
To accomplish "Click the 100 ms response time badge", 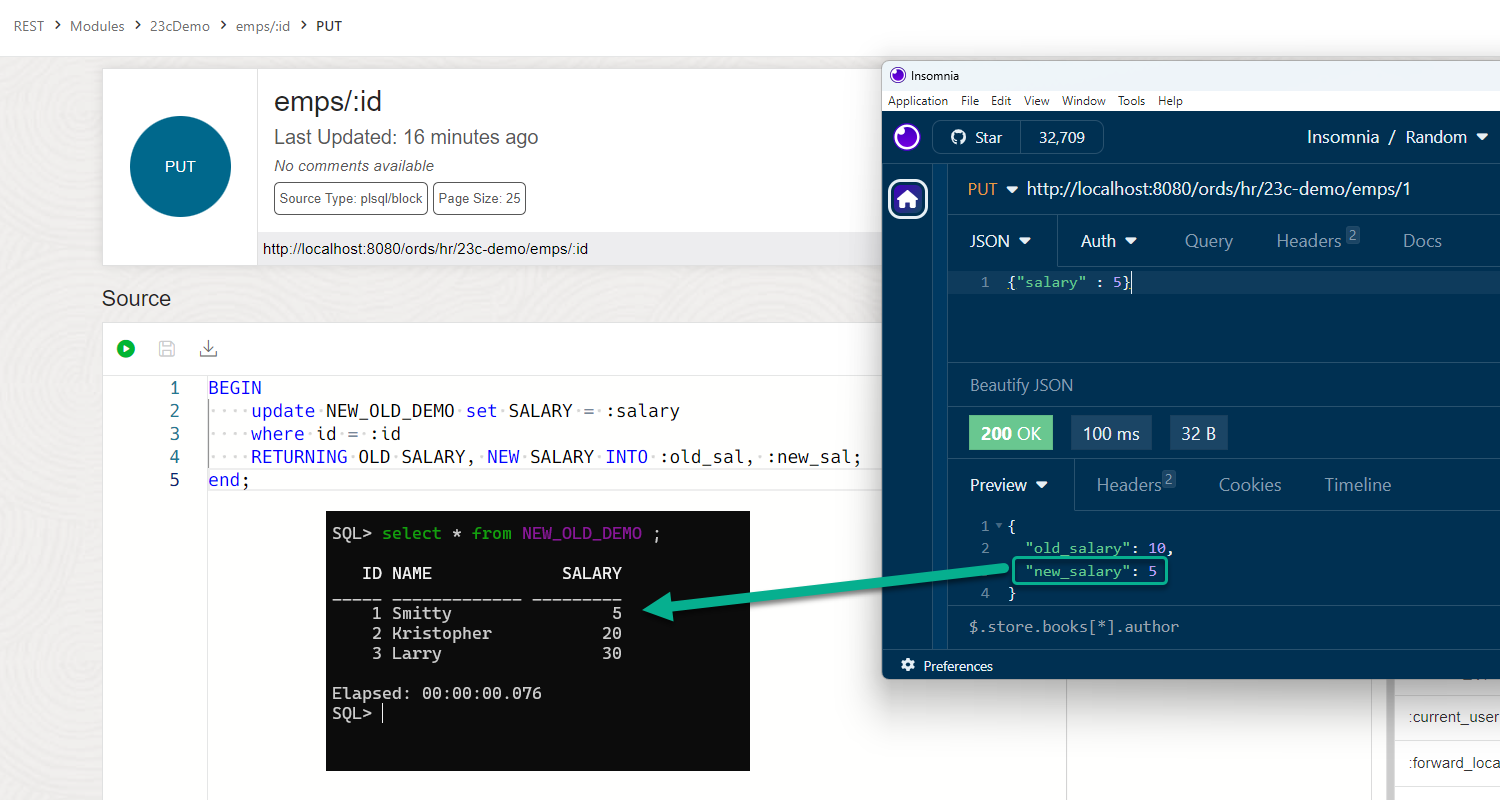I will (1111, 433).
